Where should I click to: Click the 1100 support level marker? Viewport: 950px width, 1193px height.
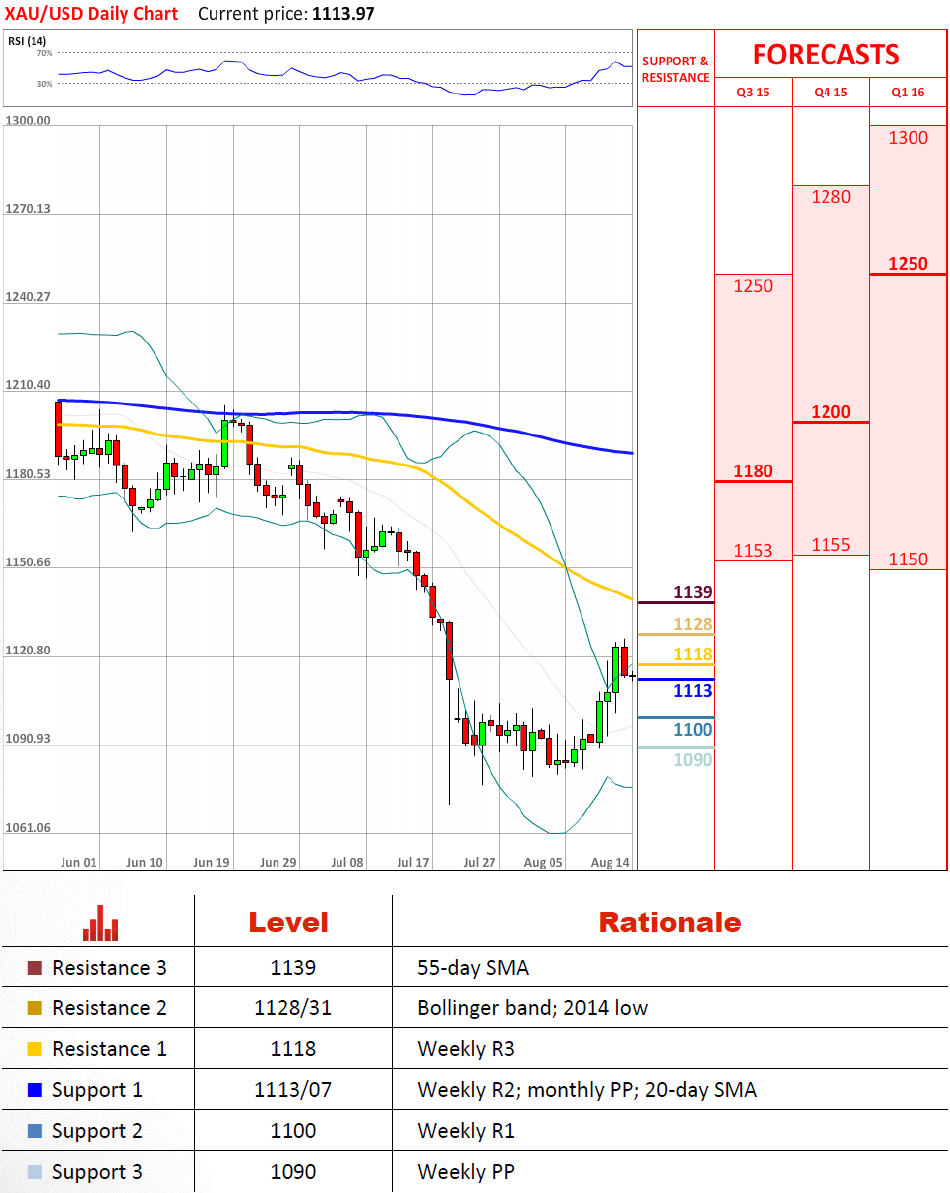point(693,730)
